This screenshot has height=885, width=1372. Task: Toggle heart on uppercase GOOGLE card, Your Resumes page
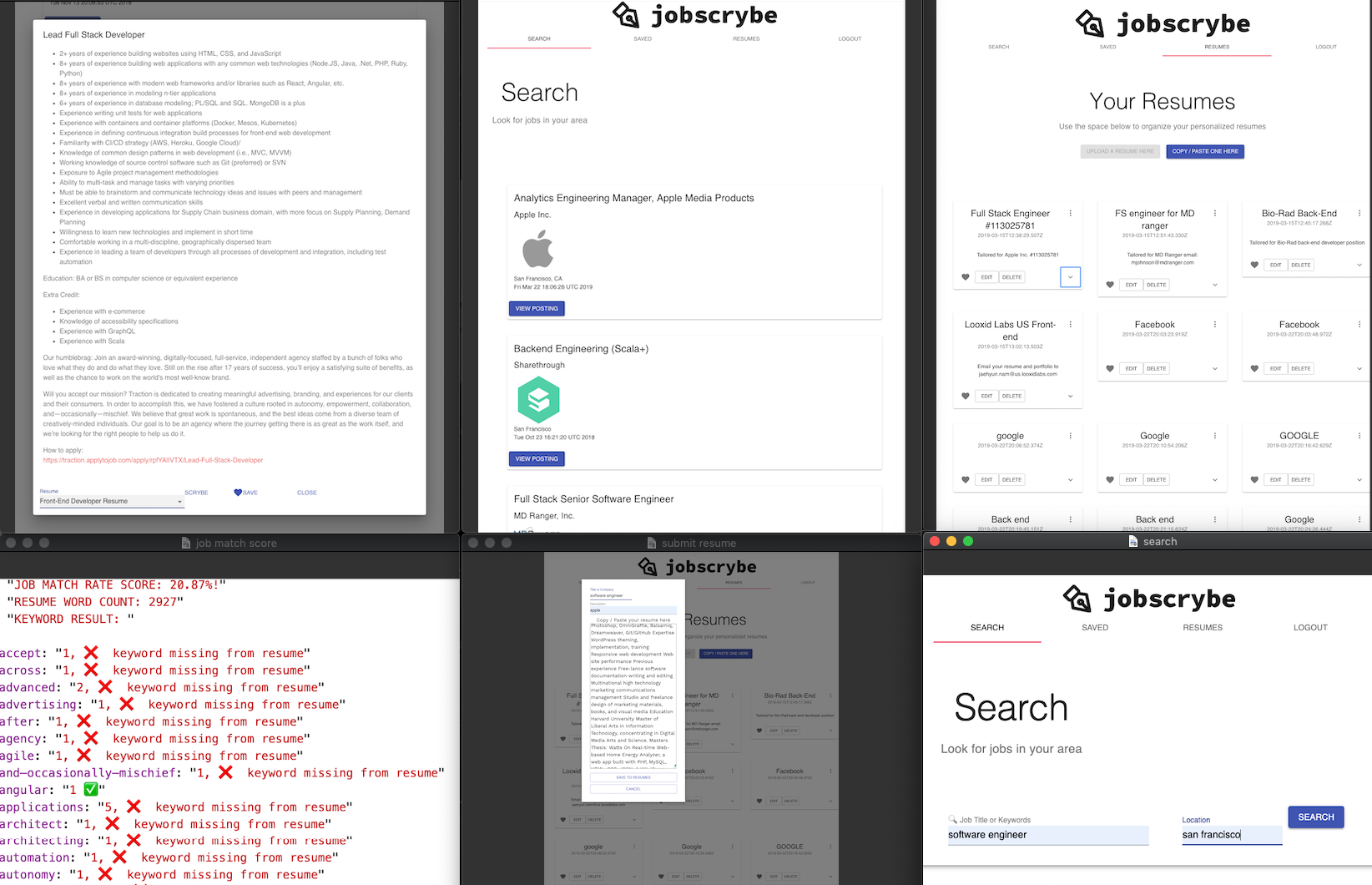coord(1254,479)
